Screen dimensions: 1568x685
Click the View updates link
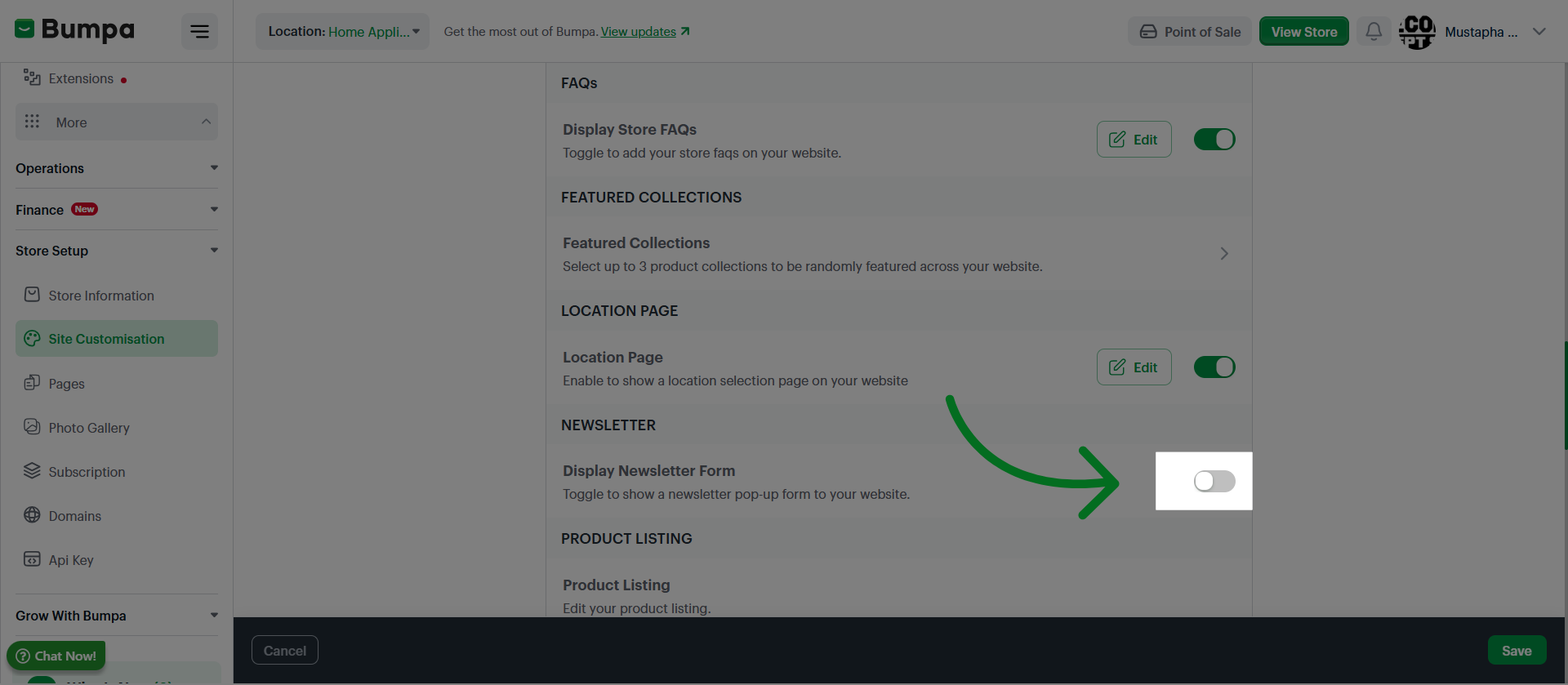pos(639,32)
